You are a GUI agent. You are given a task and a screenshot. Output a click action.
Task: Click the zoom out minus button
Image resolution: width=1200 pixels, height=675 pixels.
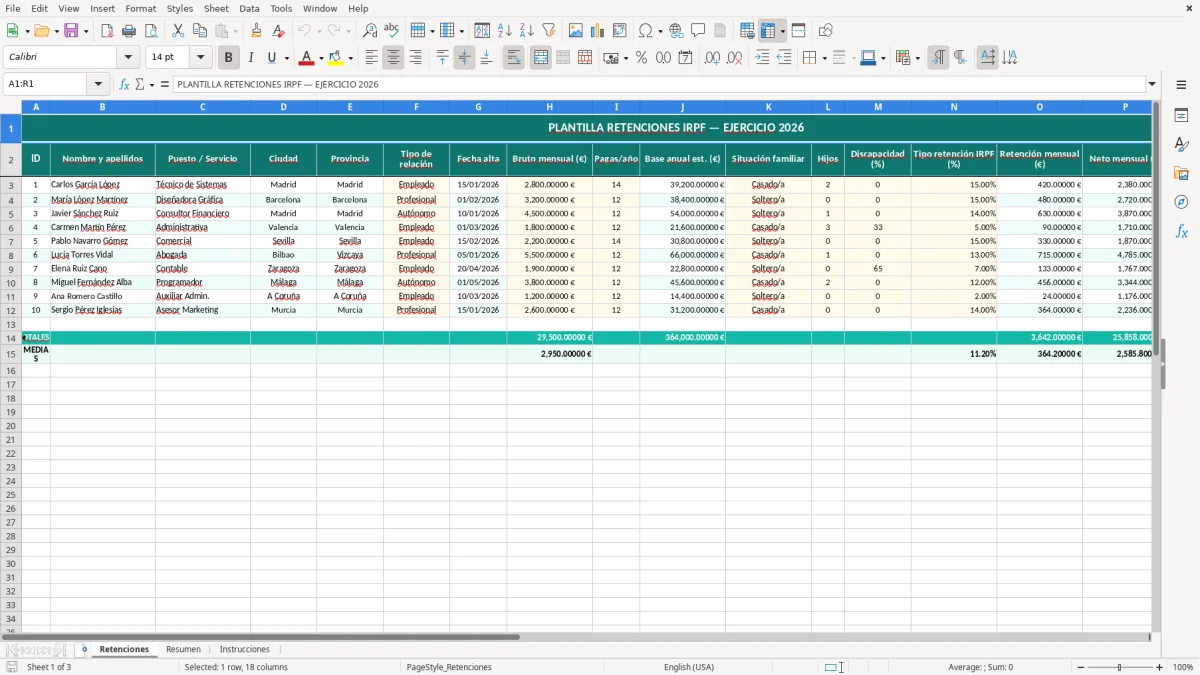click(1081, 667)
